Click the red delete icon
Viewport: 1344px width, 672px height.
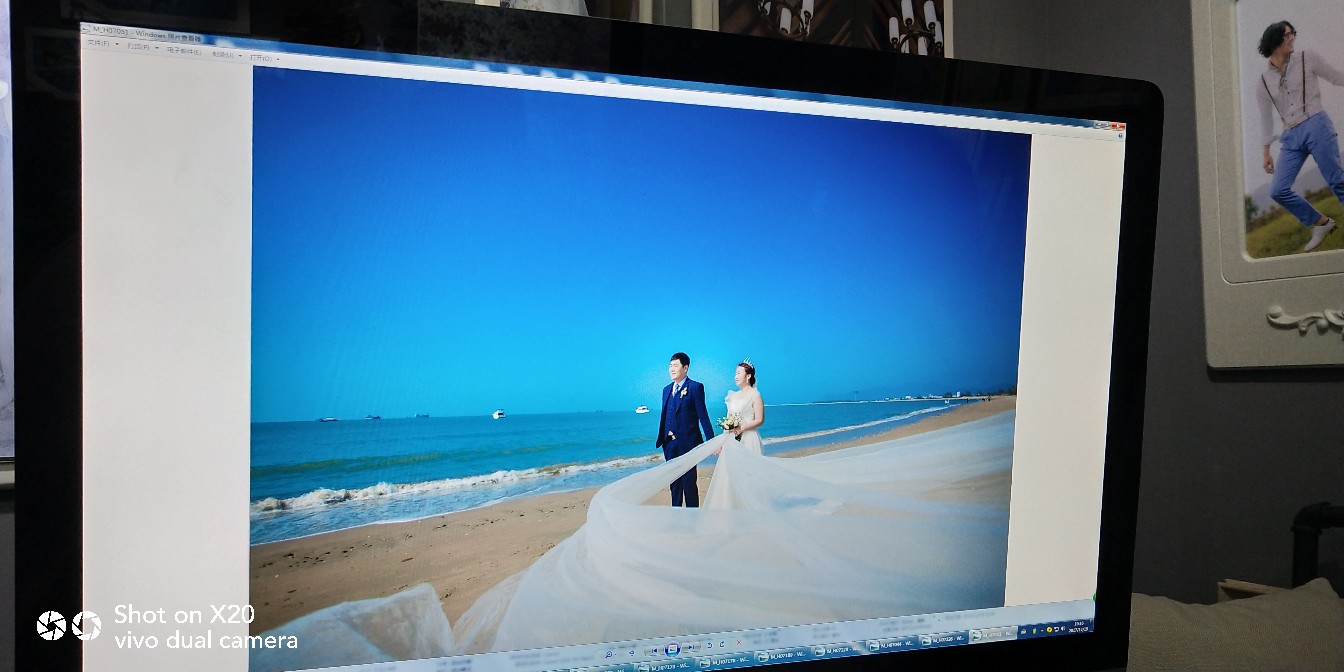[739, 642]
